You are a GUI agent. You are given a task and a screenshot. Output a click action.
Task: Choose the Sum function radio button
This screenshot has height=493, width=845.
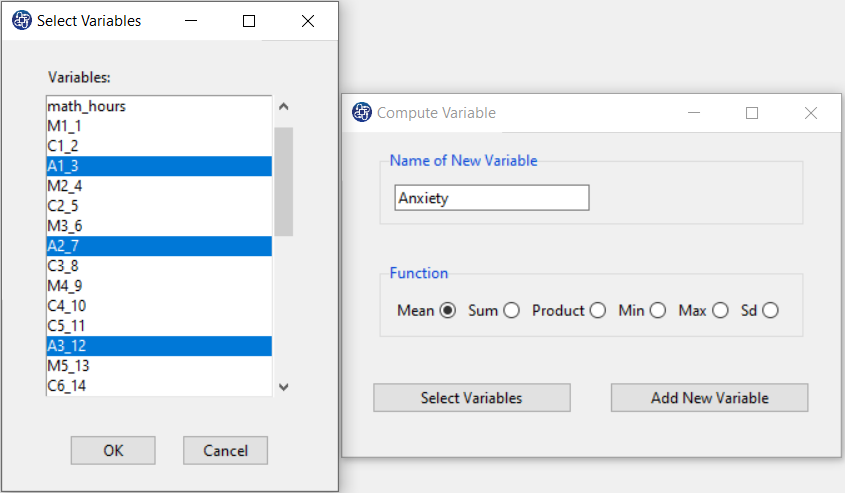pyautogui.click(x=511, y=310)
